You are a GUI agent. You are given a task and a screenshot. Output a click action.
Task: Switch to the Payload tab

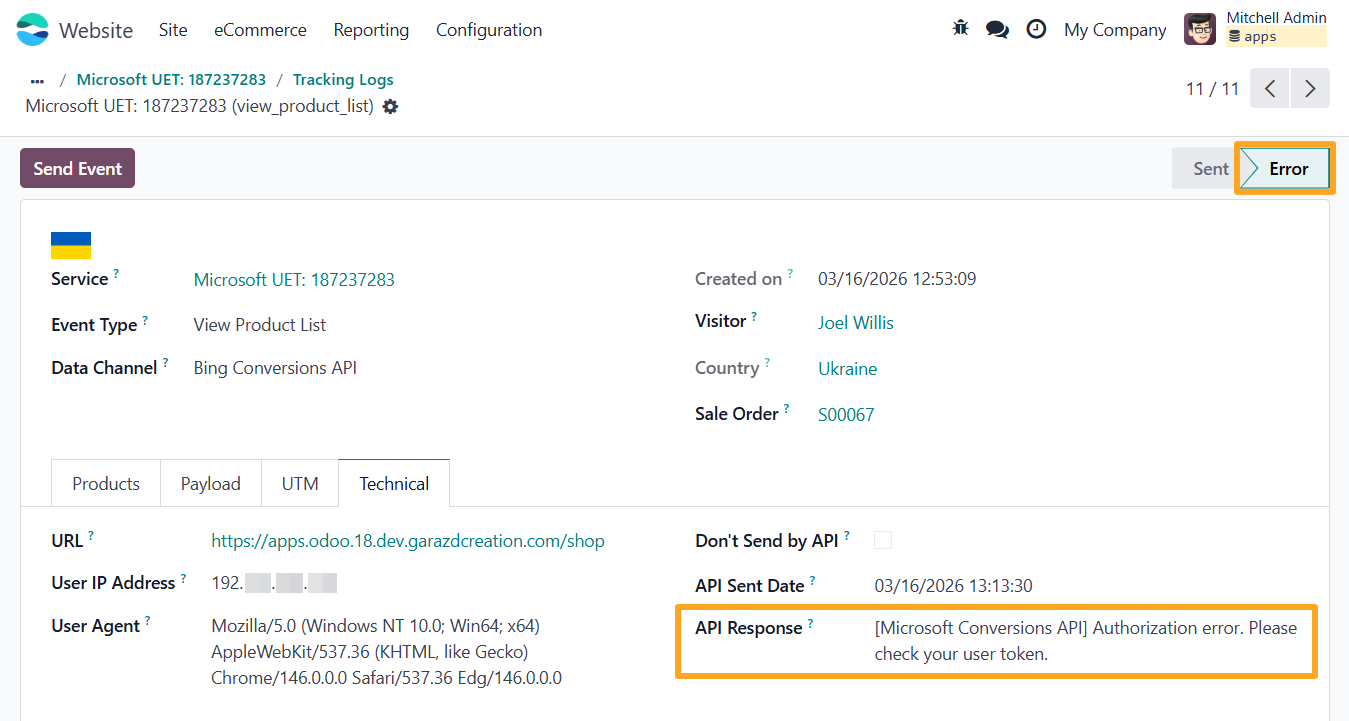210,484
